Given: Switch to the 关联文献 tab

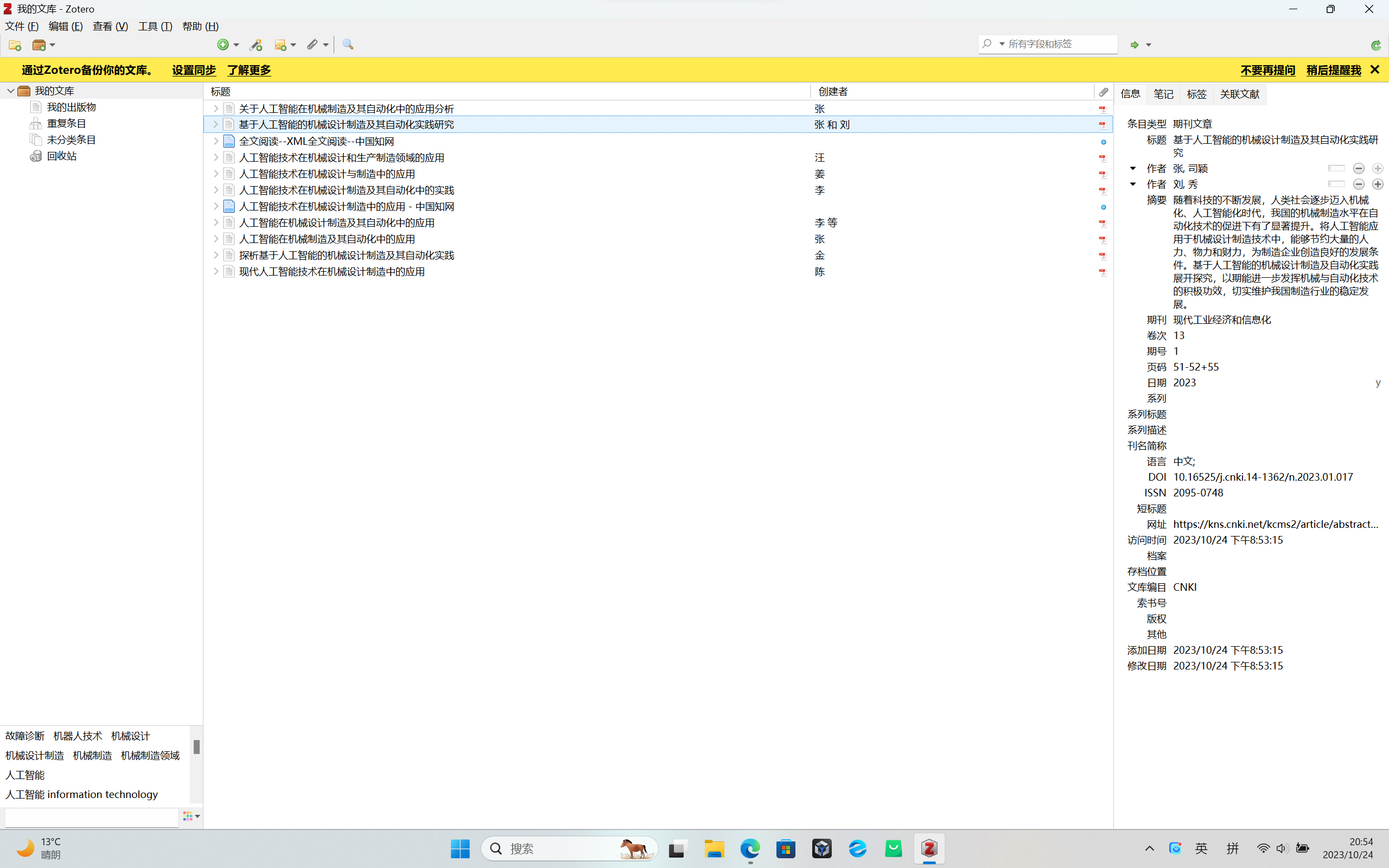Looking at the screenshot, I should [x=1239, y=94].
